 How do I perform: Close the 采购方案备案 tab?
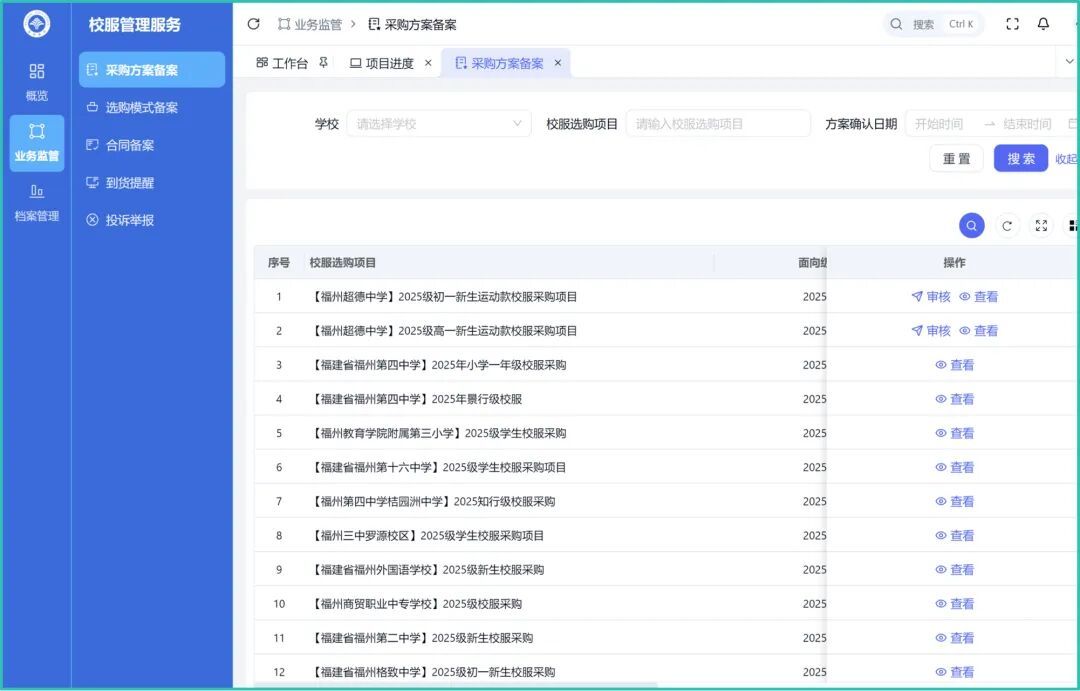tap(558, 63)
